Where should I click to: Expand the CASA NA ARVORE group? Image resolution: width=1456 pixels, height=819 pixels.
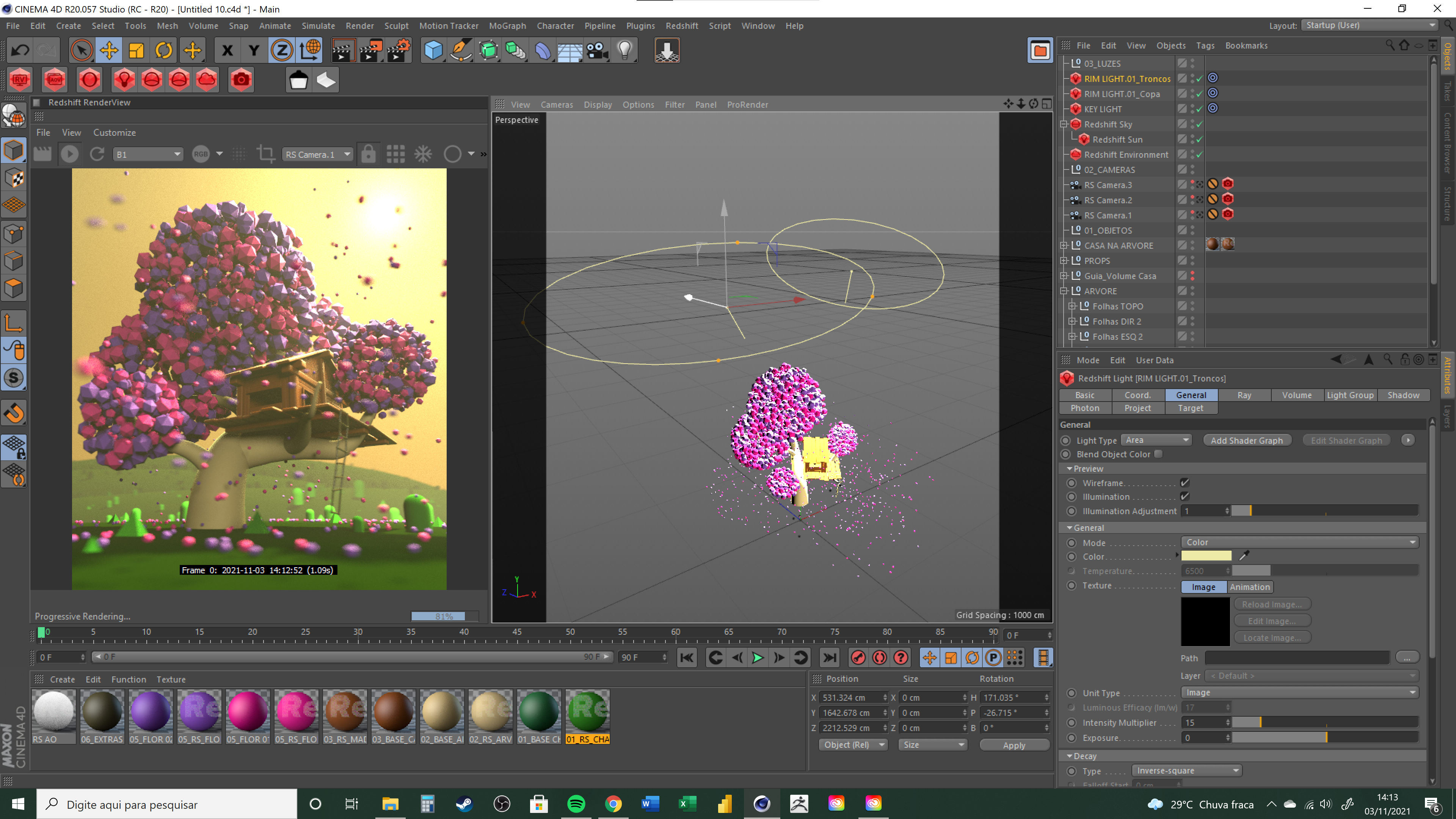click(x=1064, y=245)
